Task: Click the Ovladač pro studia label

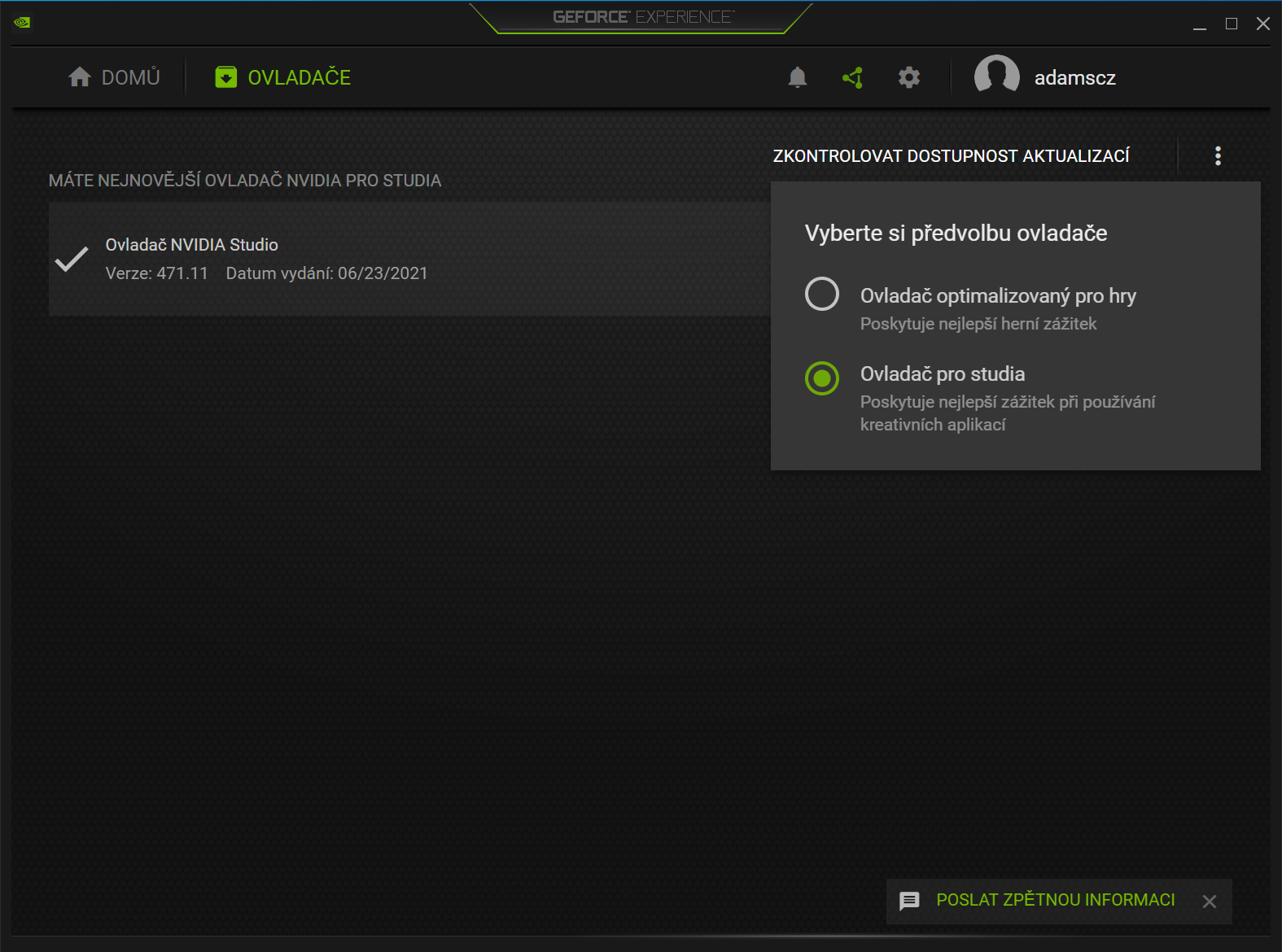Action: [x=943, y=374]
